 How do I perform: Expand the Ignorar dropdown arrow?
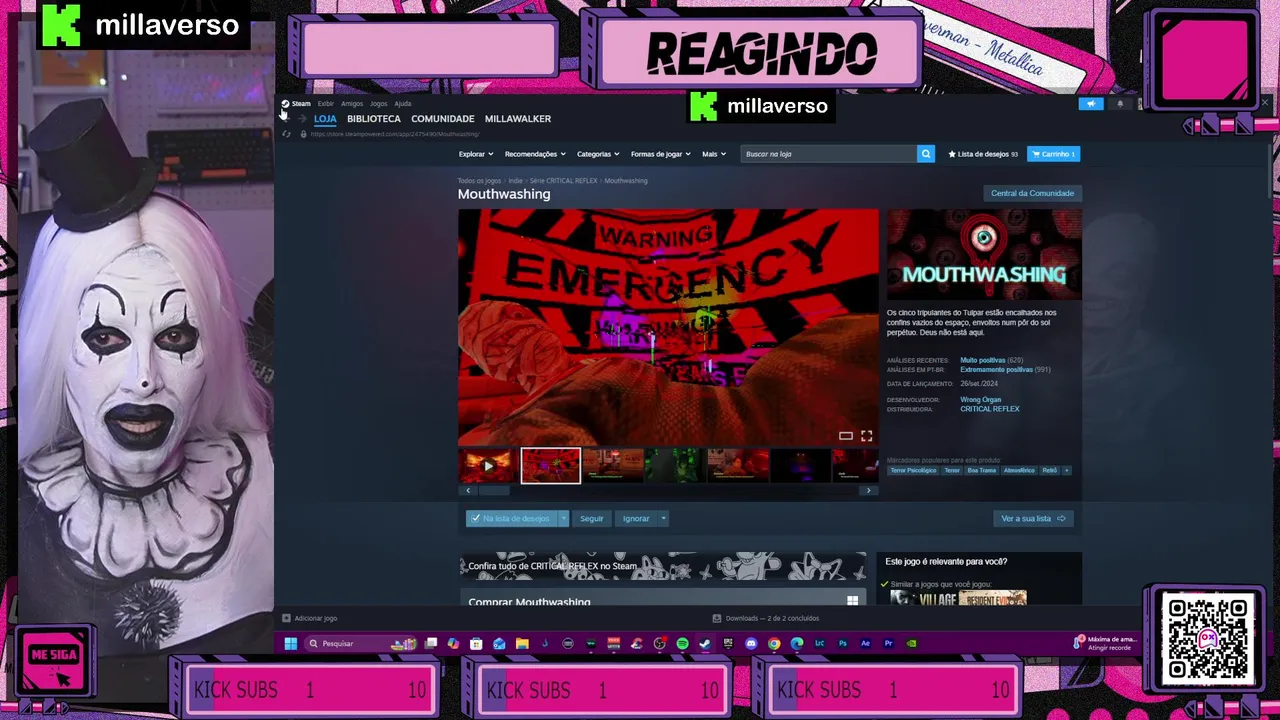tap(663, 518)
